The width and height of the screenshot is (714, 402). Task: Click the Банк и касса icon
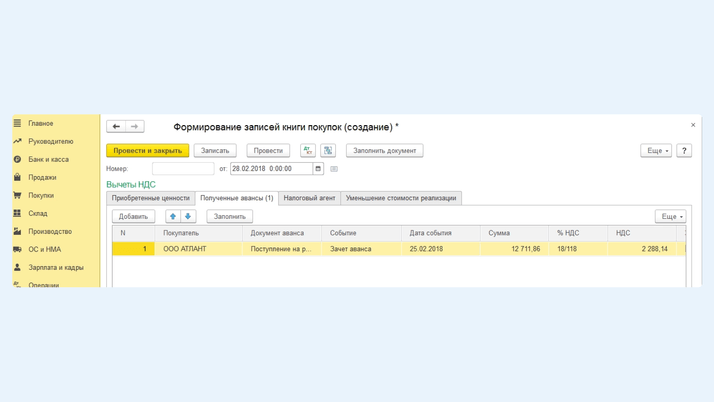click(17, 159)
